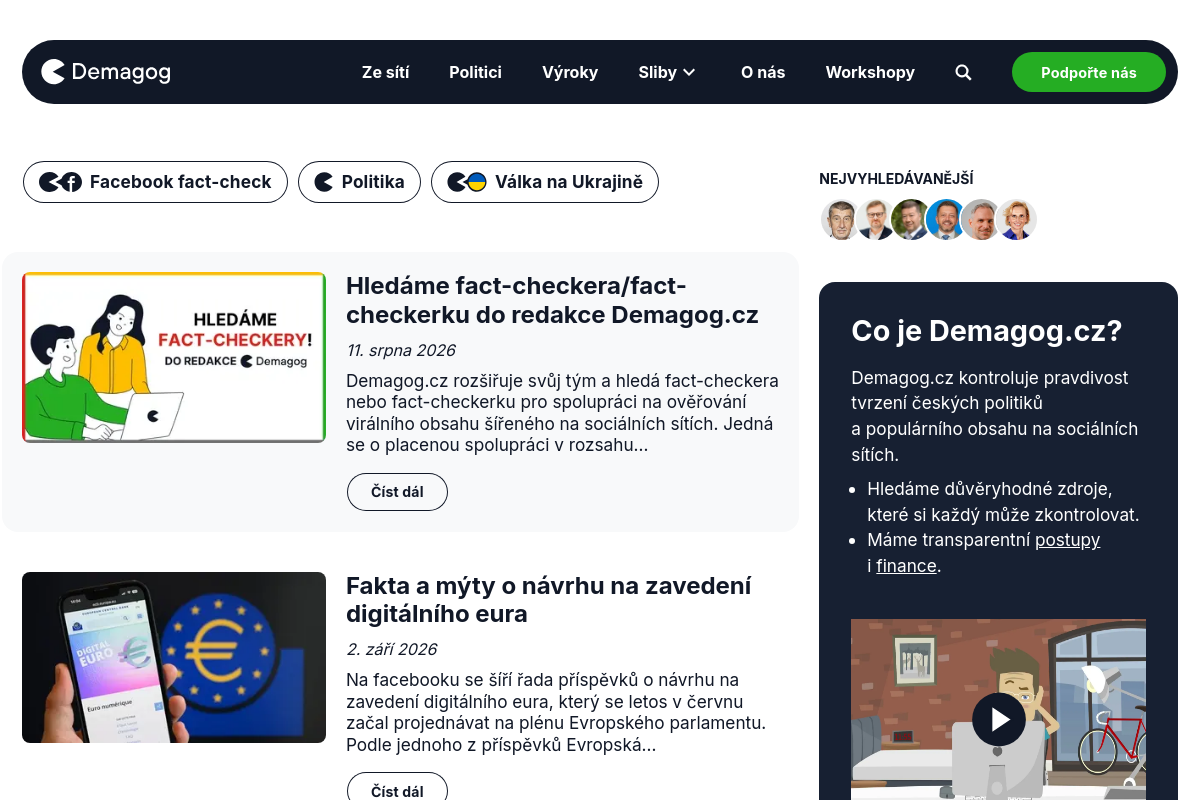Open the avatar of man with glasses and beard
Screen dimensions: 1200x800
pos(876,219)
